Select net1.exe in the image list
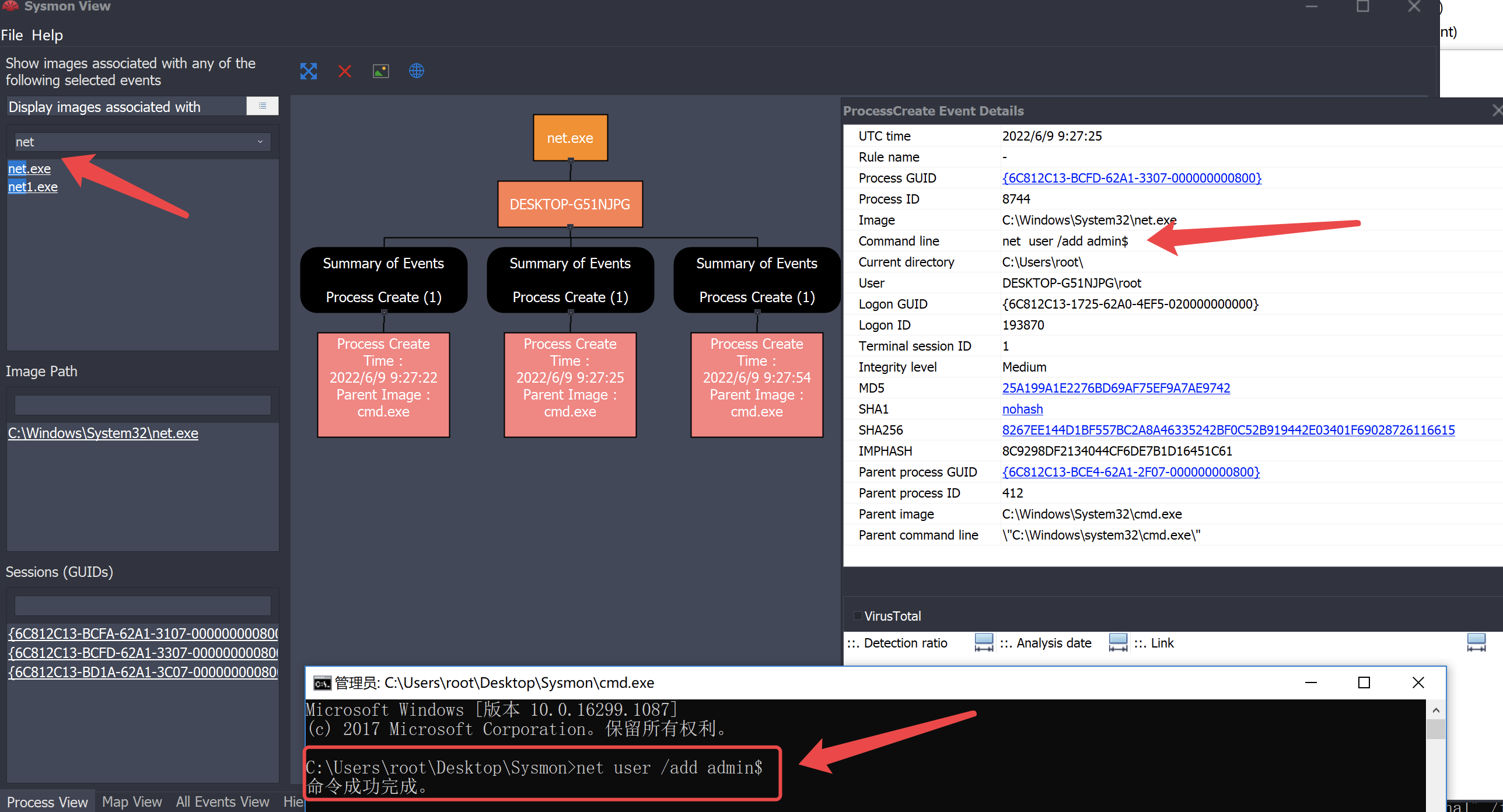 33,187
